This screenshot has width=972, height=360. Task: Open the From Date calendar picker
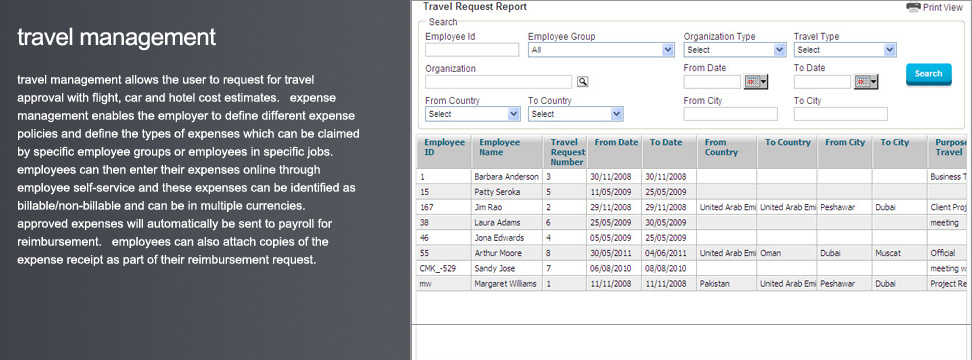(756, 82)
